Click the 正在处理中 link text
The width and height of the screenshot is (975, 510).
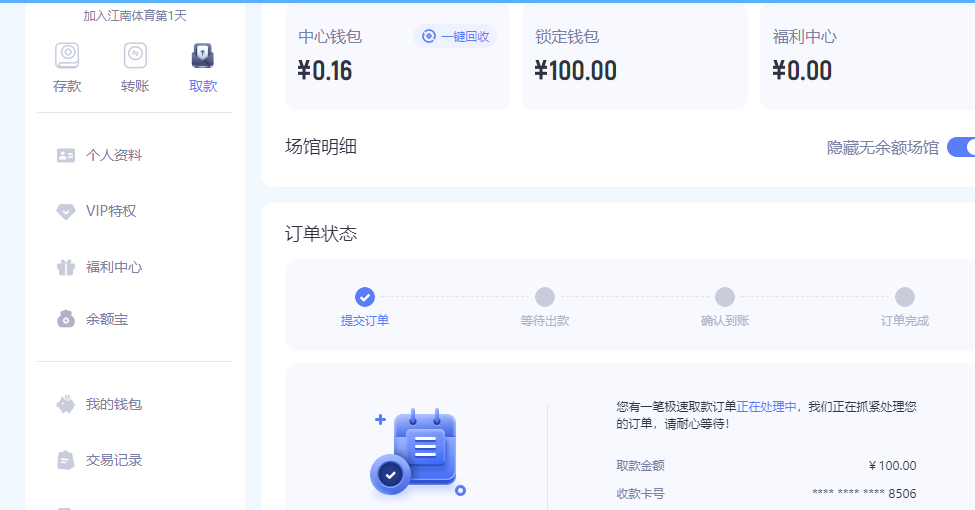coord(767,406)
